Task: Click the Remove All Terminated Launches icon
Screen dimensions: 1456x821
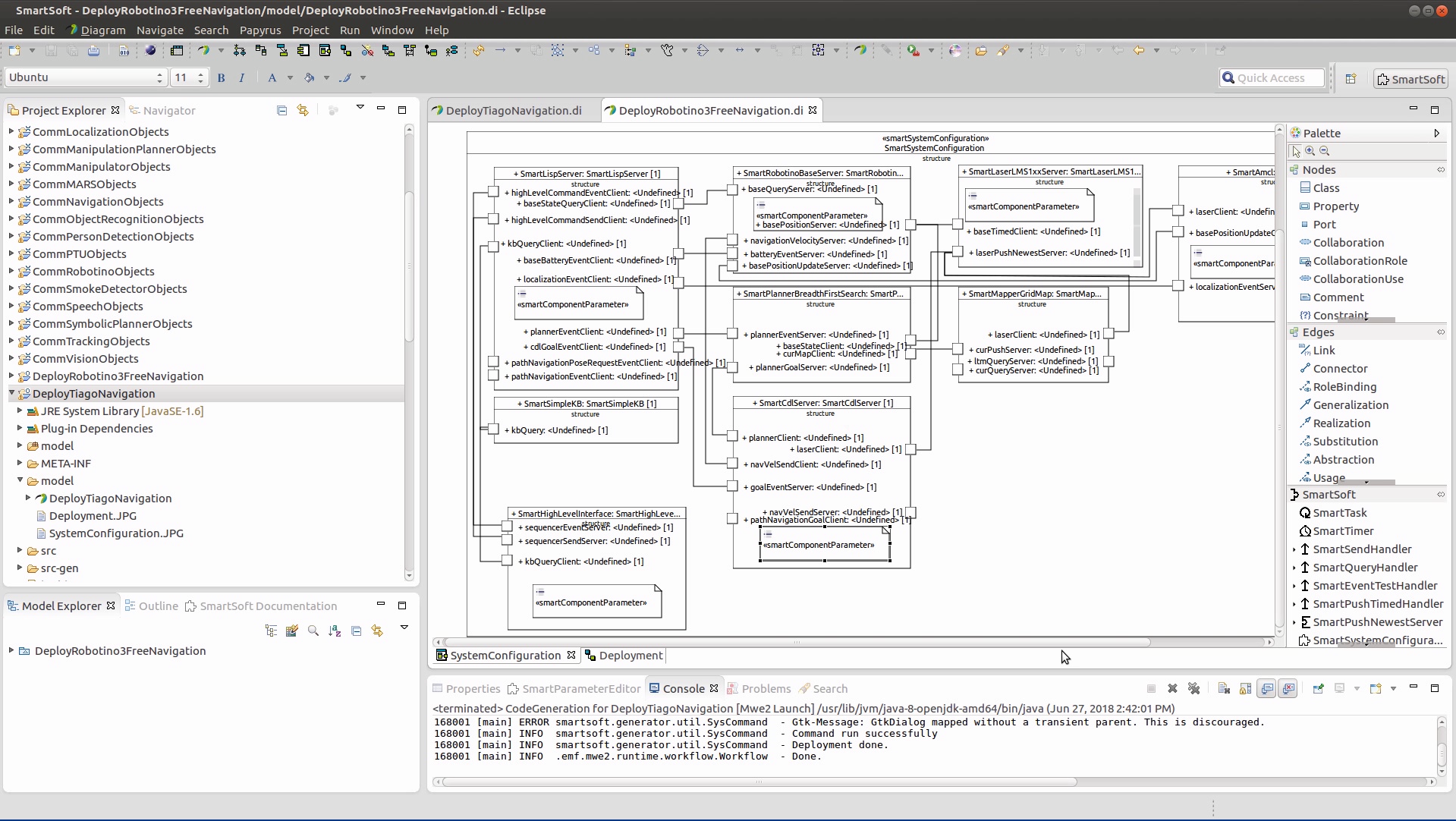Action: (1193, 688)
